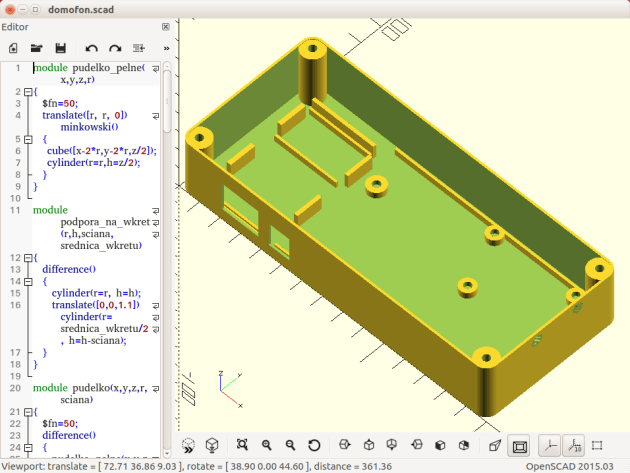The image size is (630, 473).
Task: Click the '$fn=50;' code on line 3
Action: (x=60, y=103)
